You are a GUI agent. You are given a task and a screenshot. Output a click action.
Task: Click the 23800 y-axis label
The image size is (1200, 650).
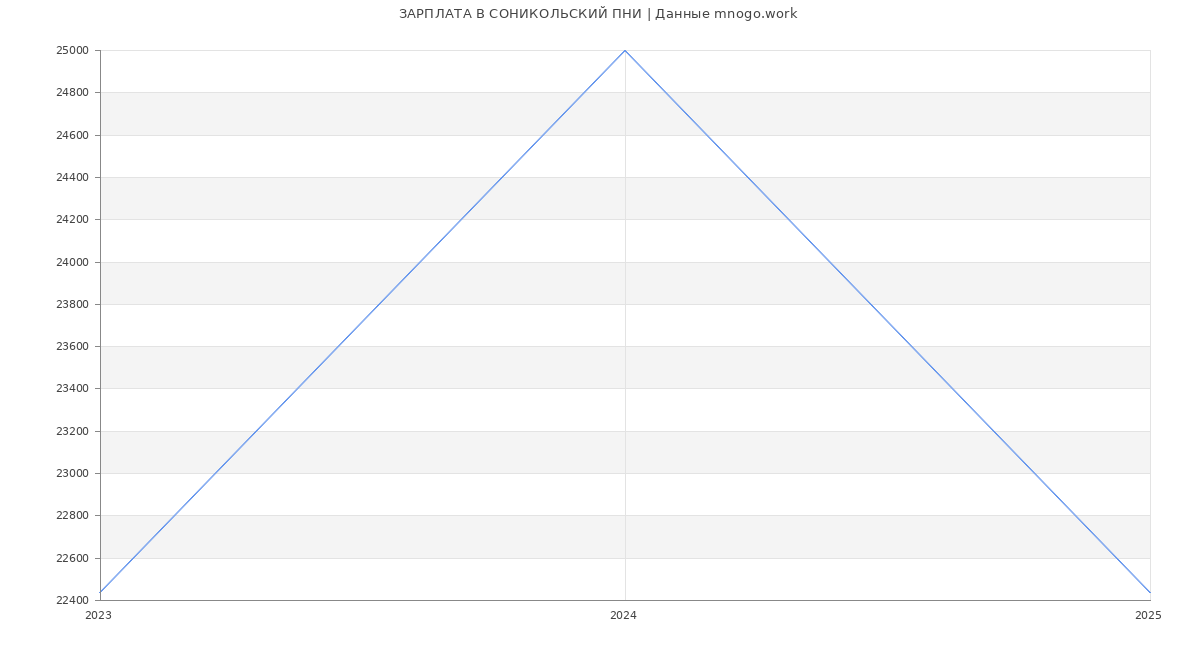click(72, 305)
